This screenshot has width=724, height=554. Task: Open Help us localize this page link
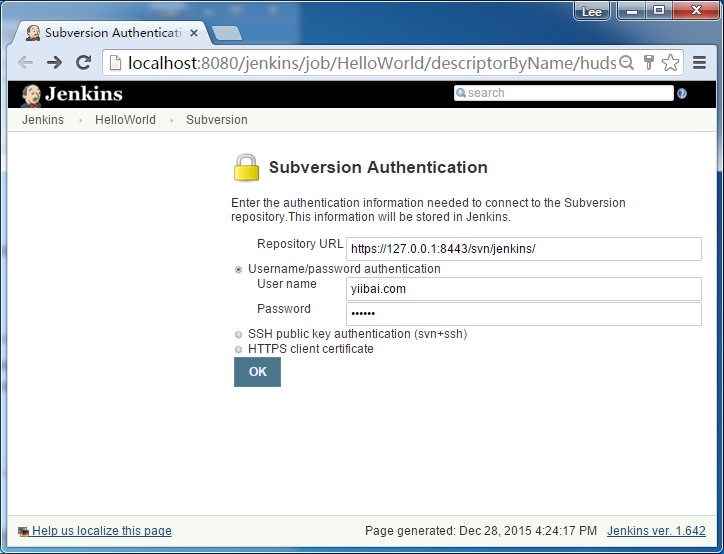click(x=101, y=531)
